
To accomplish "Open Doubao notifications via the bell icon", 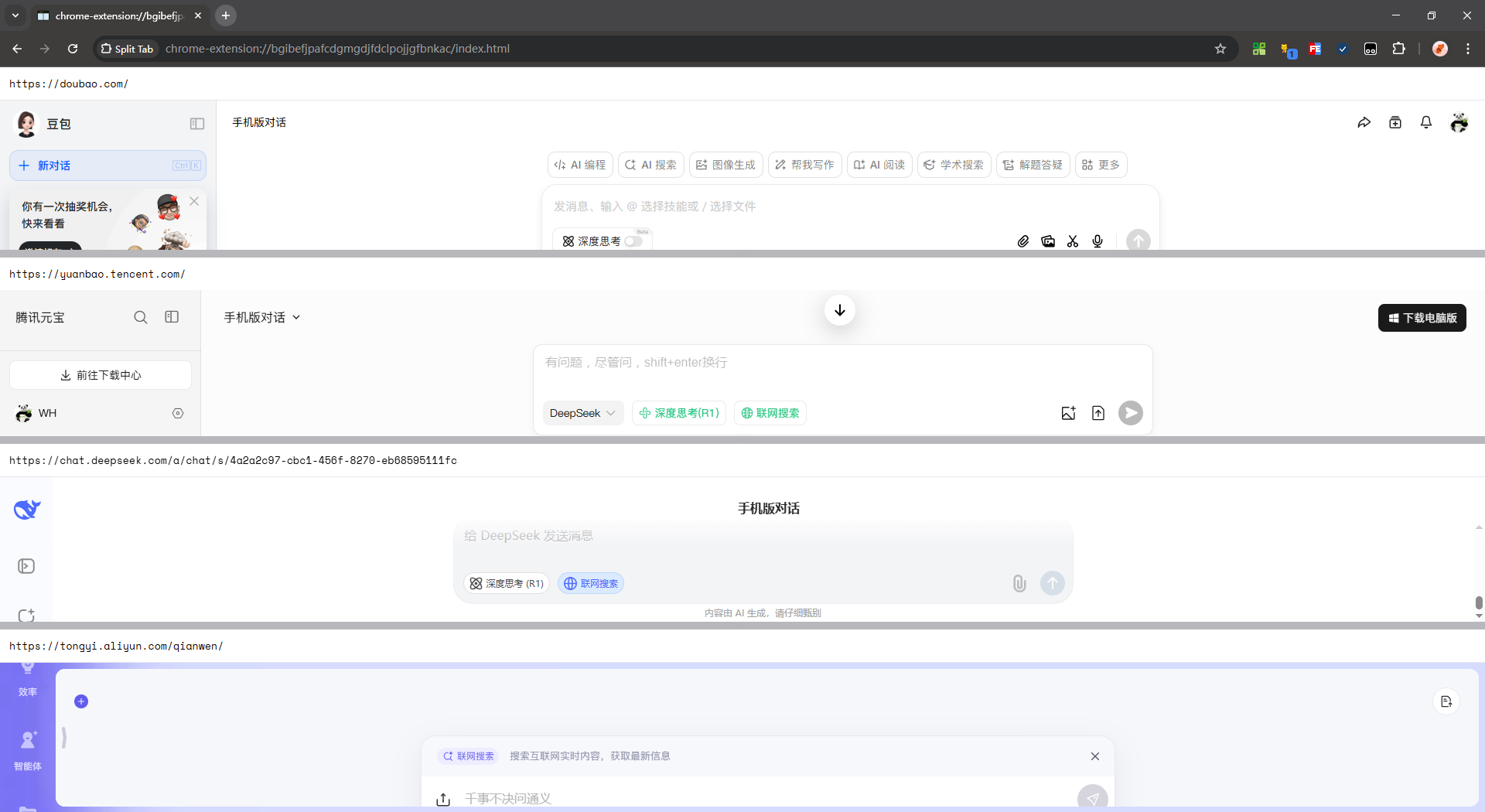I will 1425,122.
